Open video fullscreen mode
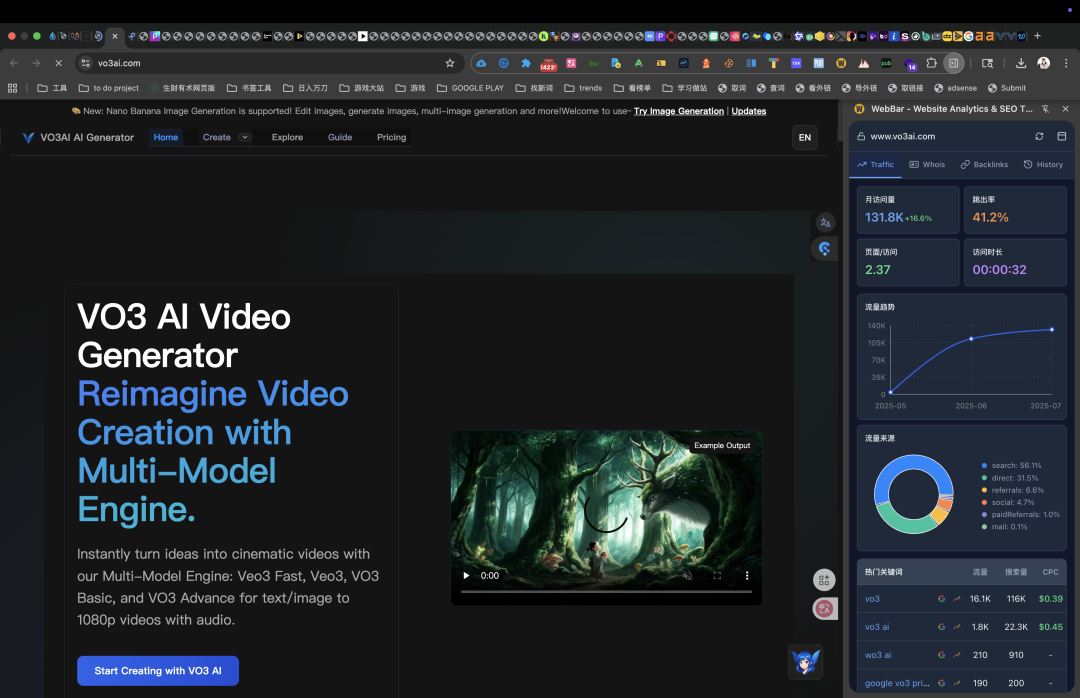The height and width of the screenshot is (698, 1080). tap(717, 575)
